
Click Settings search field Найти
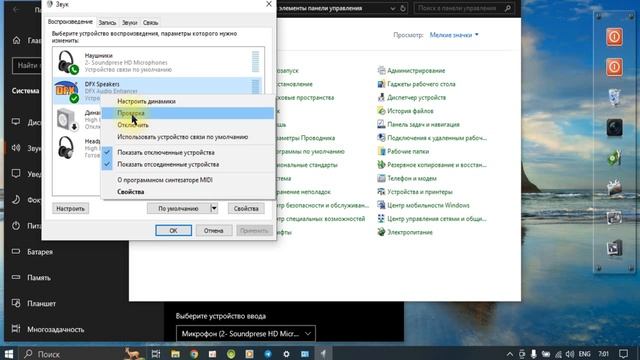pos(27,65)
